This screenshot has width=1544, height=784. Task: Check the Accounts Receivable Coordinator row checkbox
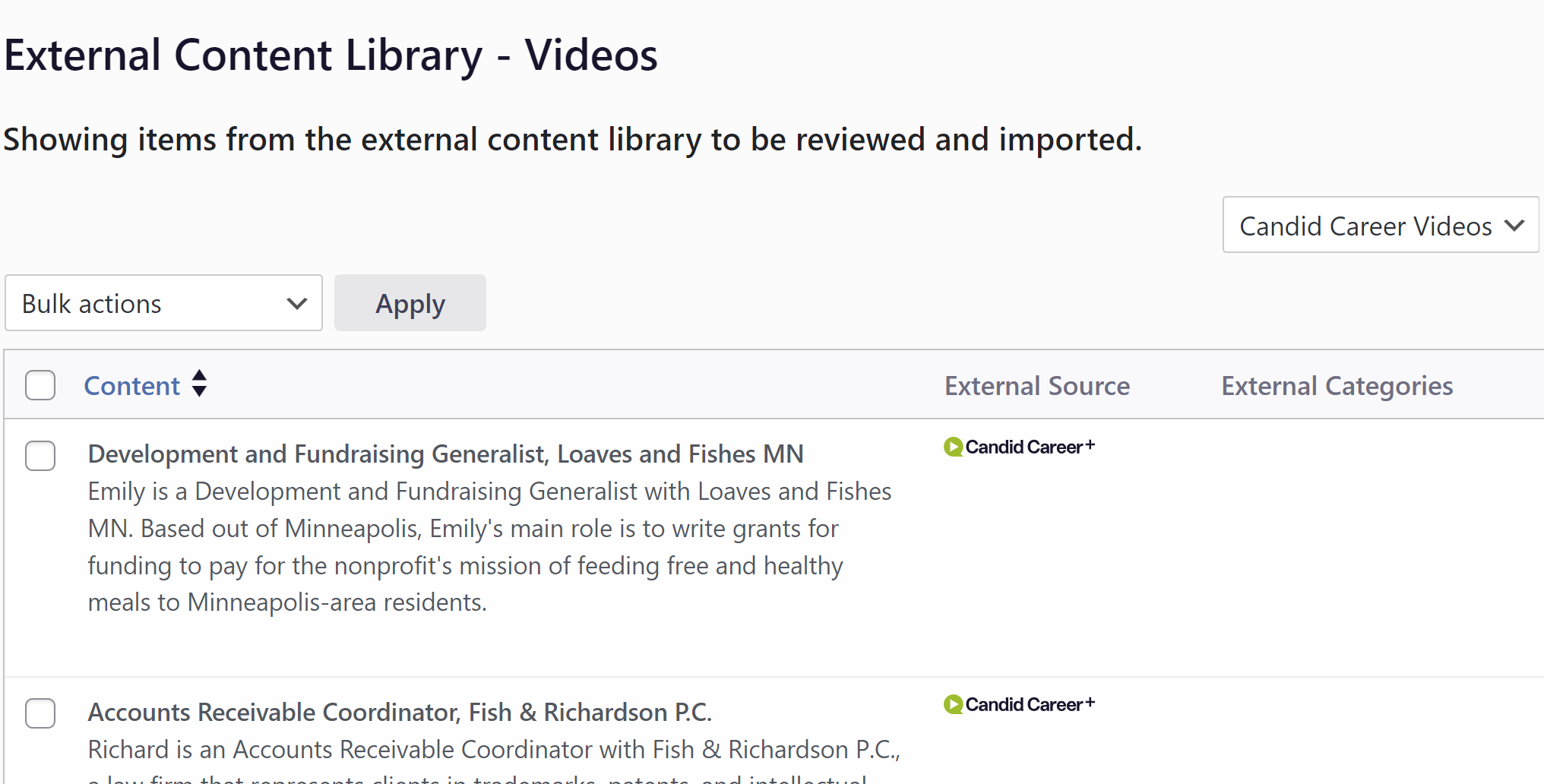pyautogui.click(x=40, y=713)
